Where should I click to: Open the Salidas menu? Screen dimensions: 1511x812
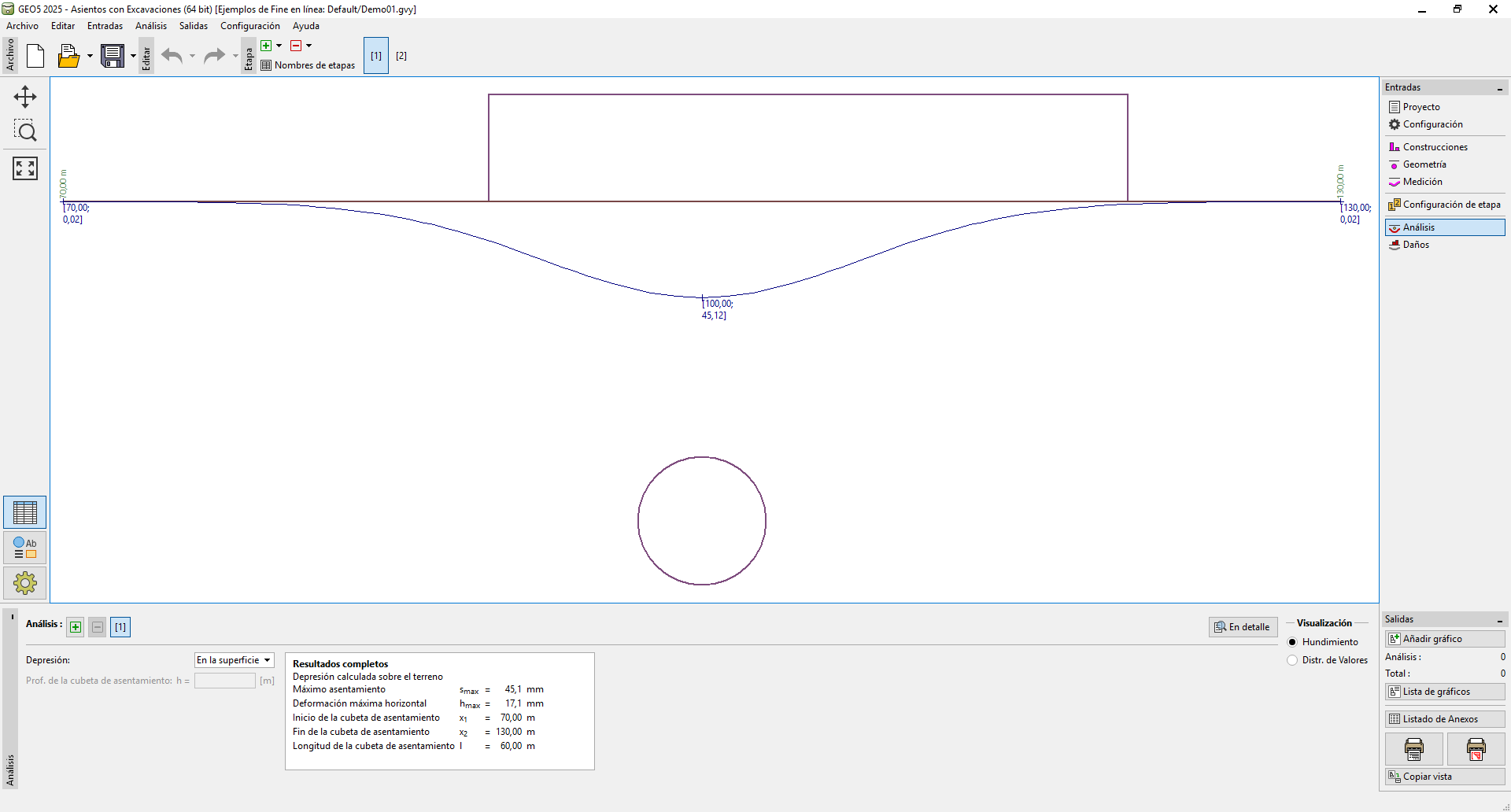coord(193,26)
